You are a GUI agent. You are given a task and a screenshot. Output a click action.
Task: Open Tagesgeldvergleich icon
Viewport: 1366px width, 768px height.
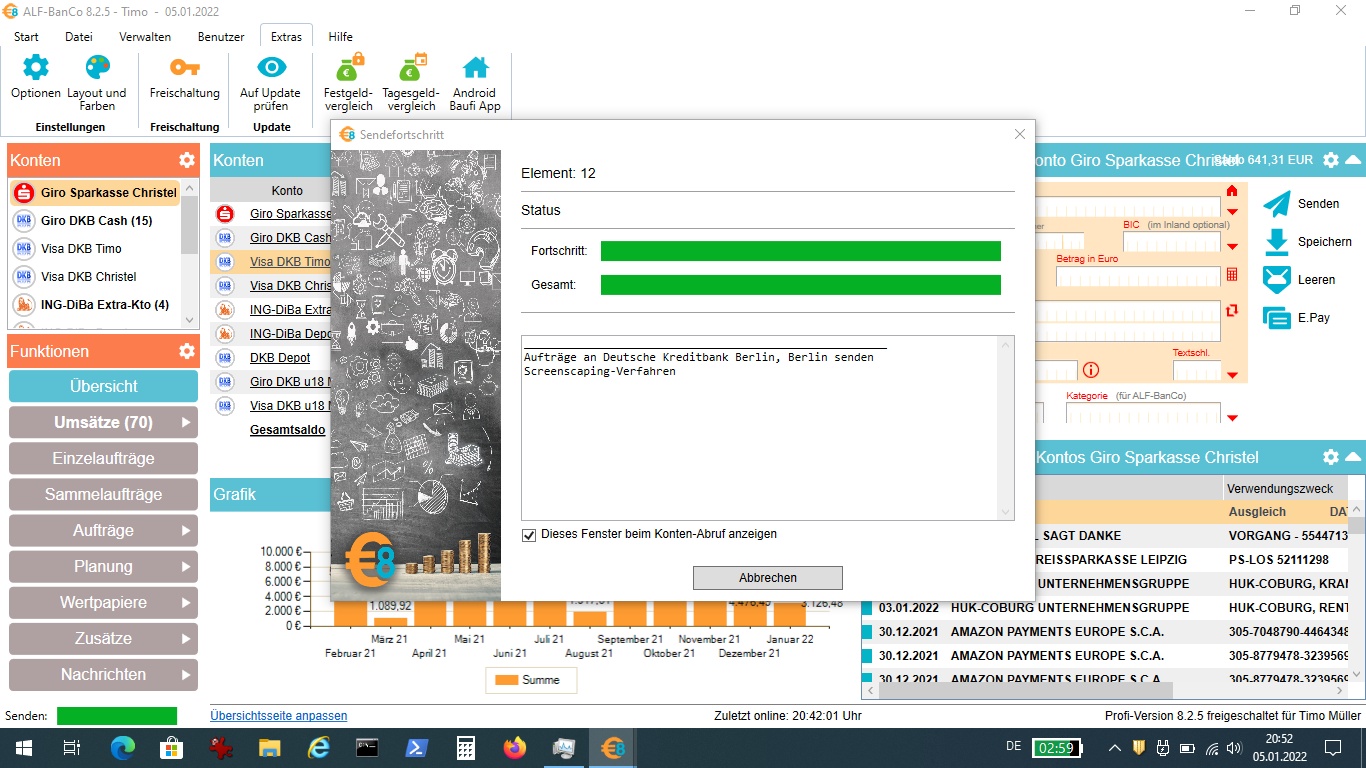point(412,67)
